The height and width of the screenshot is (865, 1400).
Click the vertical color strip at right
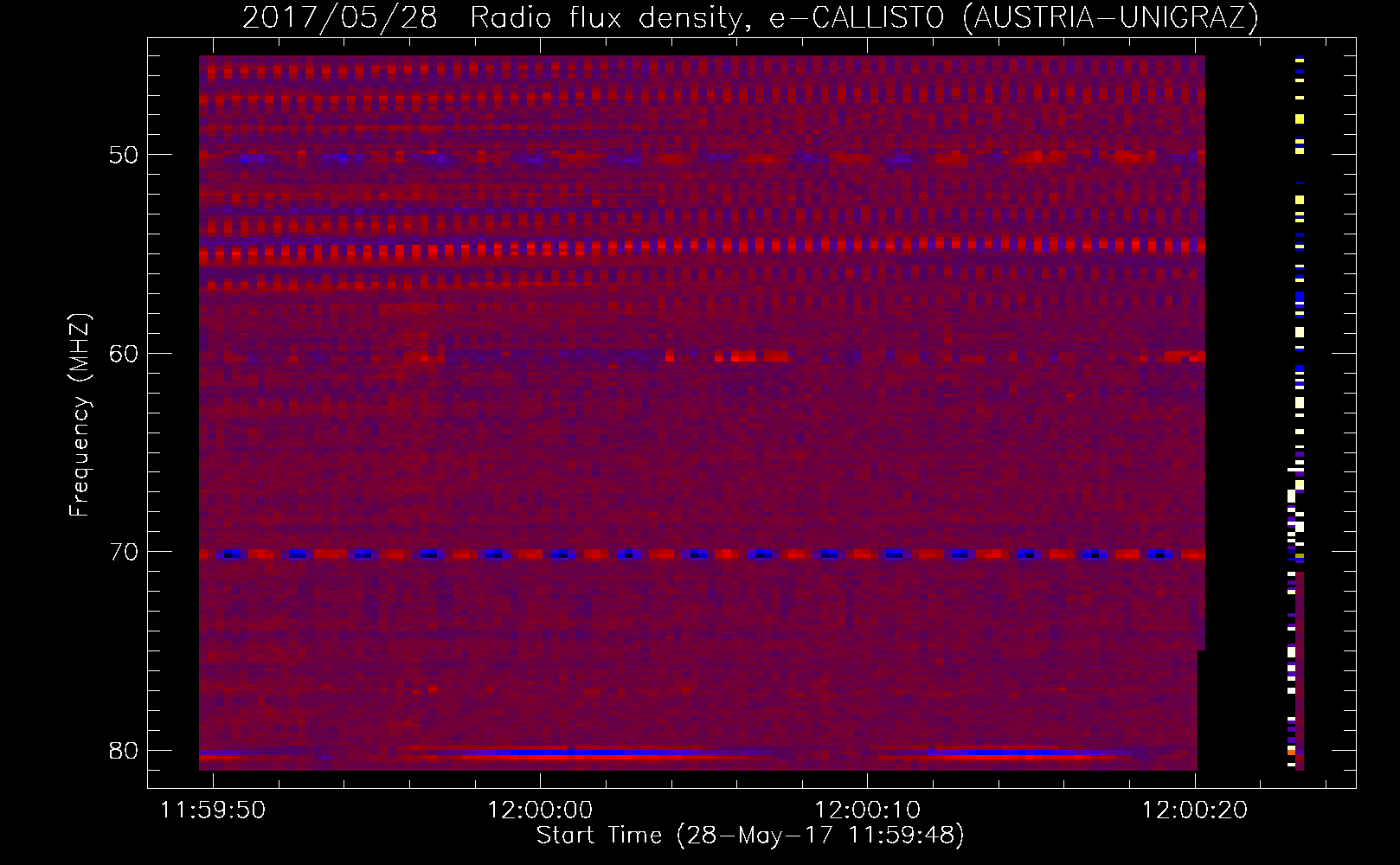tap(1295, 413)
